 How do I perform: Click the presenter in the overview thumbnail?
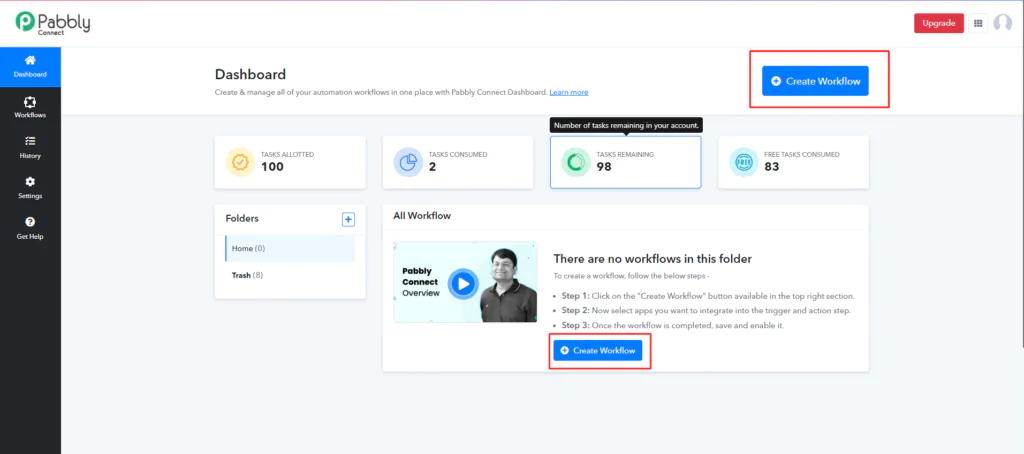click(x=508, y=285)
